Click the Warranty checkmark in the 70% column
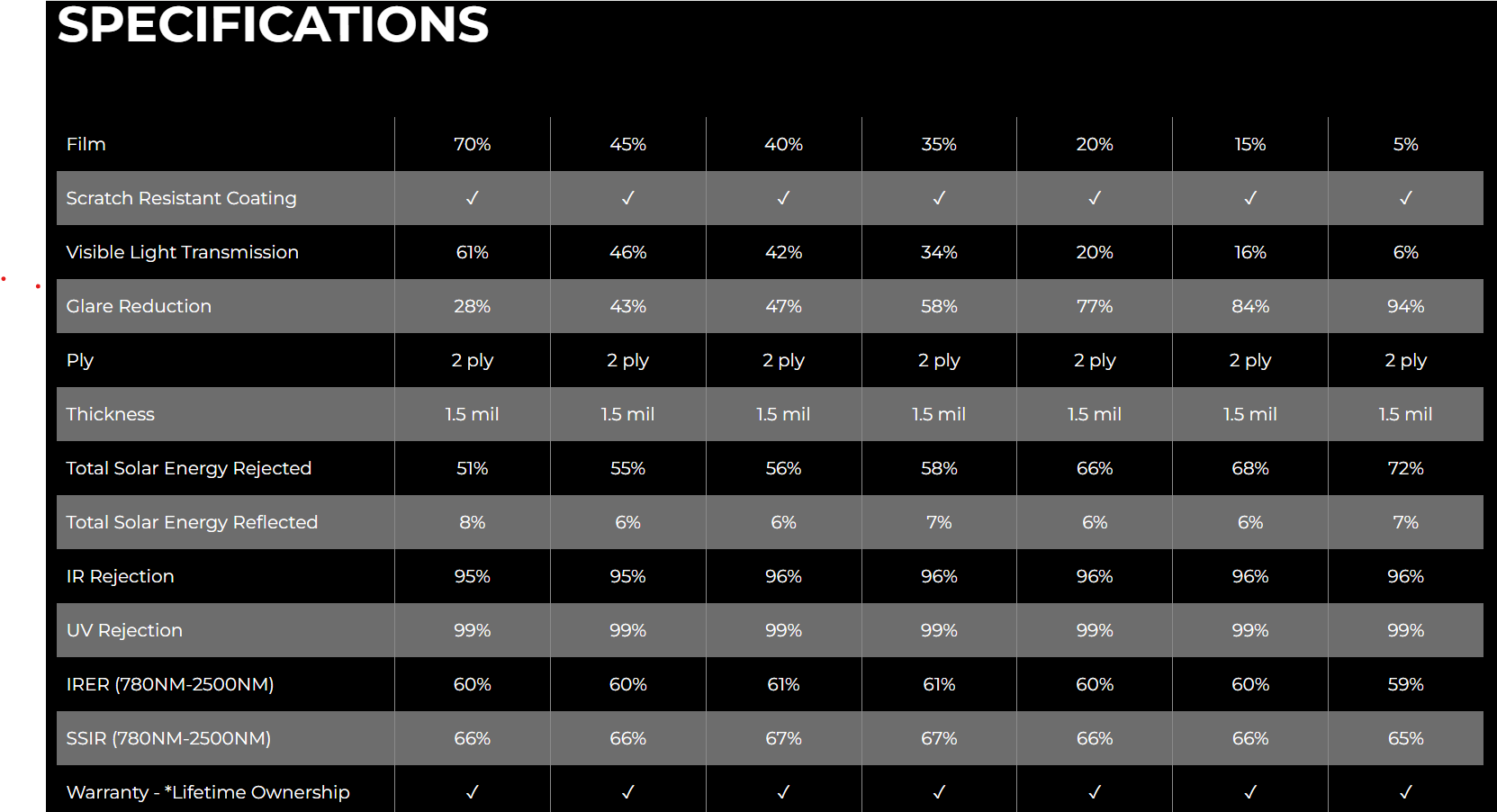This screenshot has height=812, width=1497. [x=472, y=792]
